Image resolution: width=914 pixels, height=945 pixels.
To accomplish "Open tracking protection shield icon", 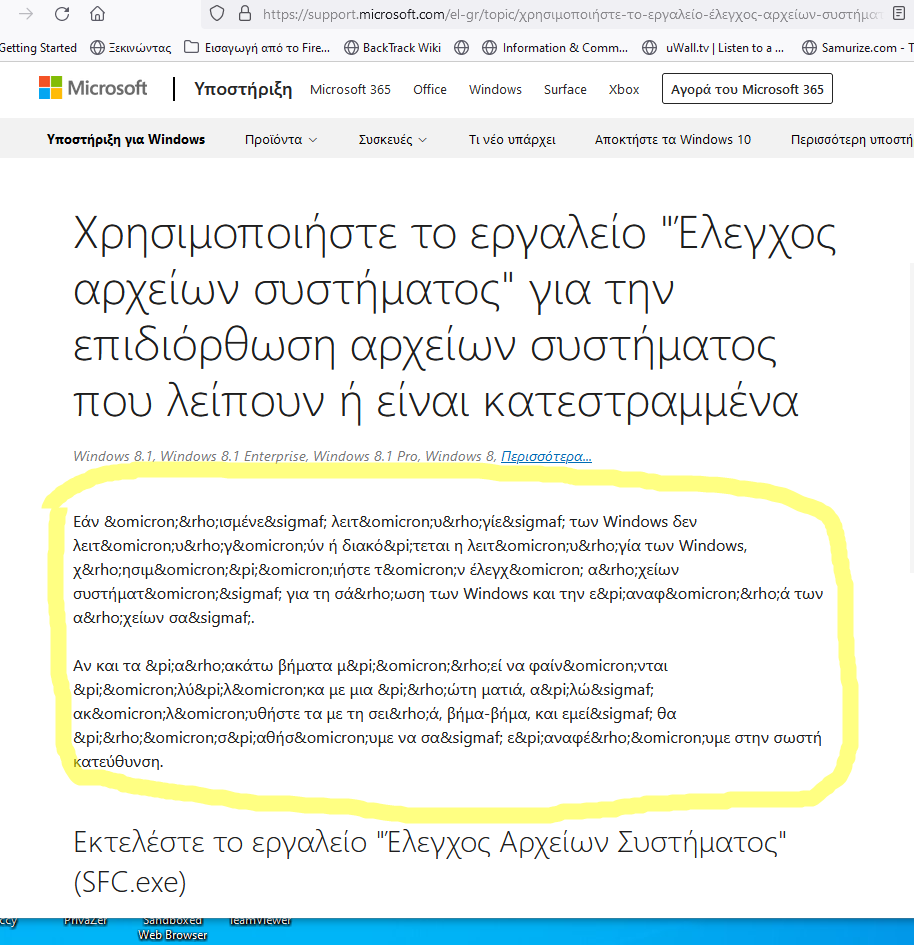I will point(217,14).
